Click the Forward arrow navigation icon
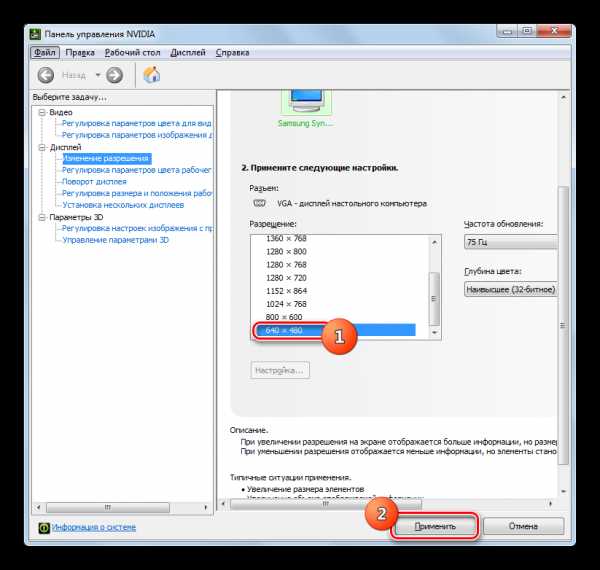 click(114, 75)
